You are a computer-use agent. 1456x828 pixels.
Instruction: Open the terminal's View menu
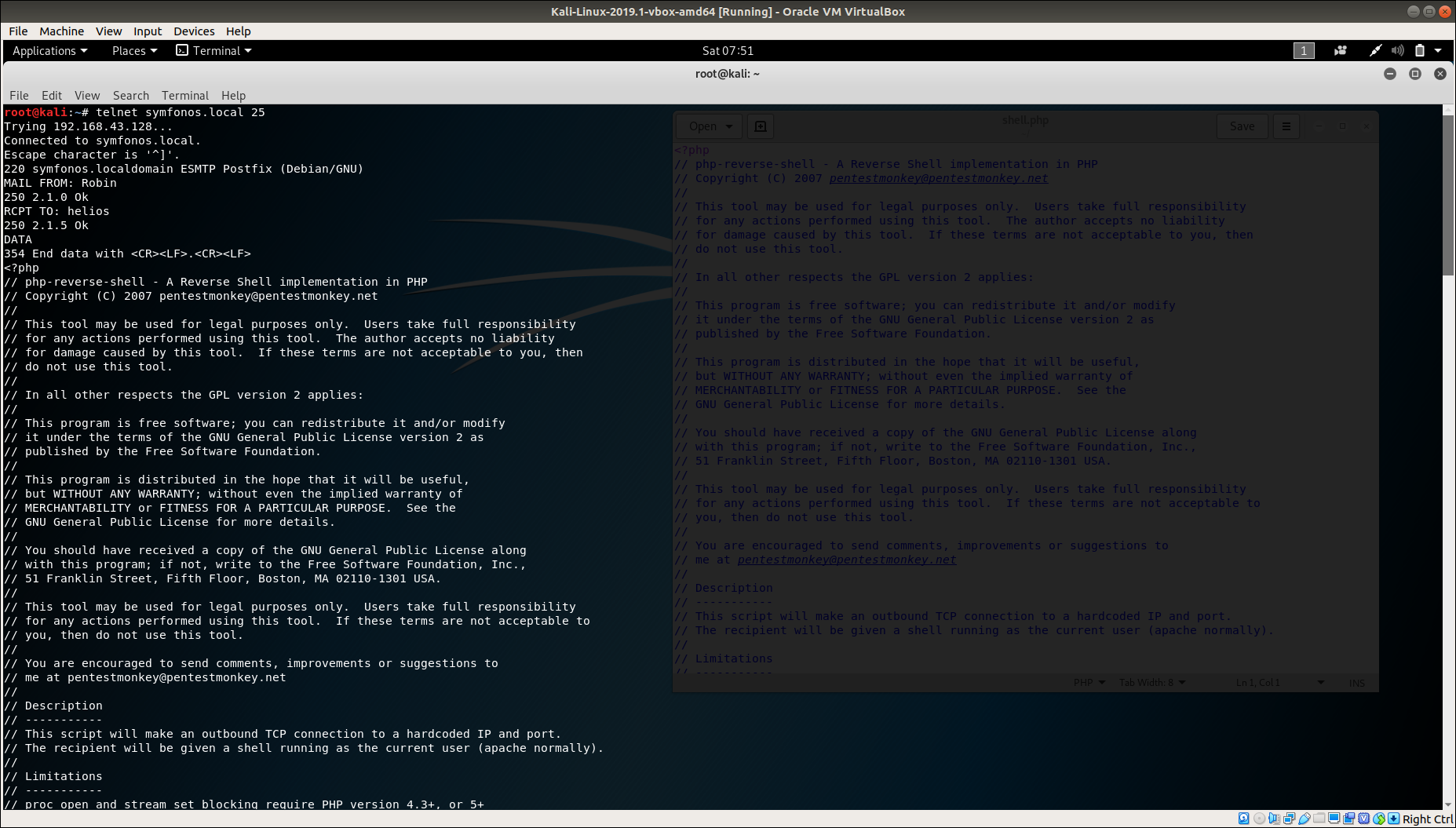click(87, 96)
